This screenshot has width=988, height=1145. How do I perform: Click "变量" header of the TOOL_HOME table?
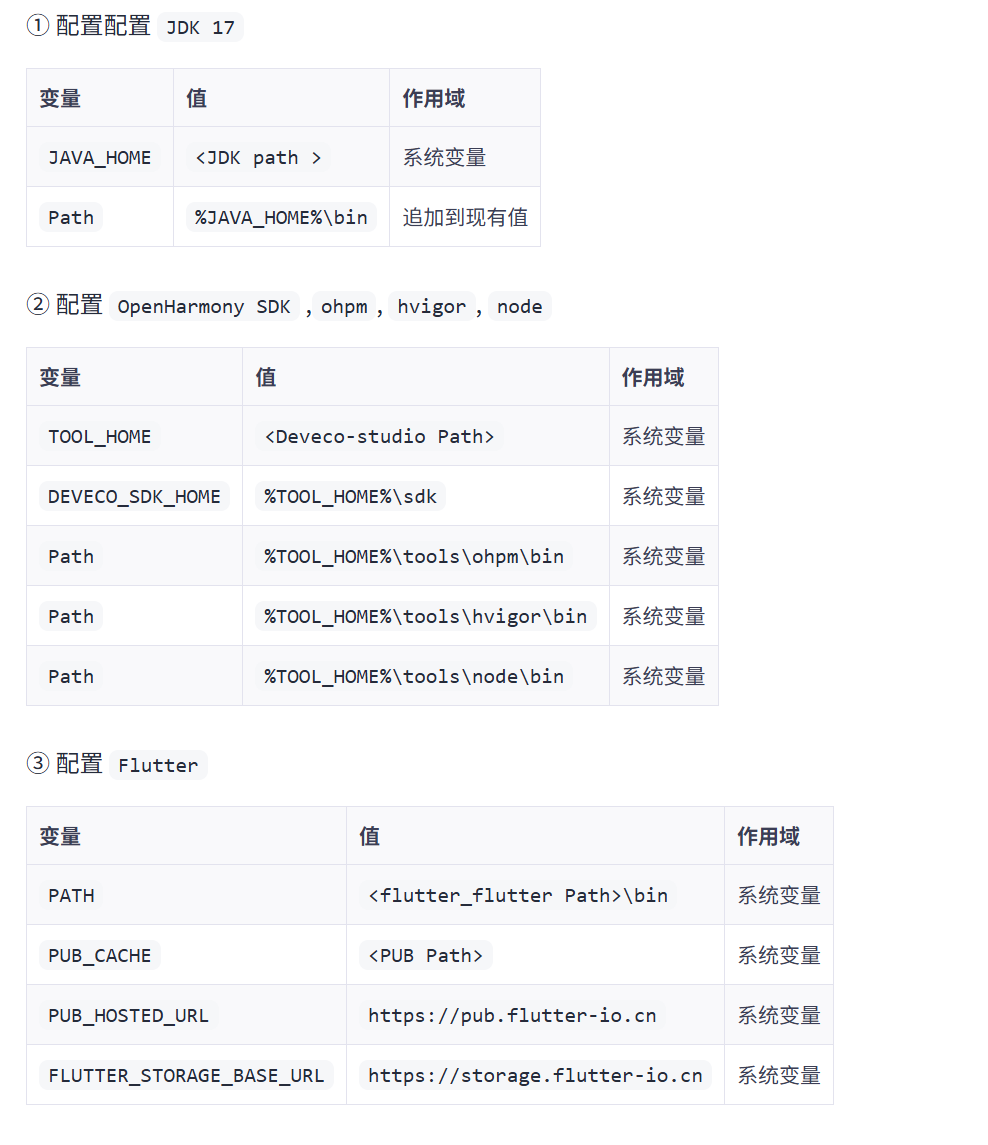point(60,378)
